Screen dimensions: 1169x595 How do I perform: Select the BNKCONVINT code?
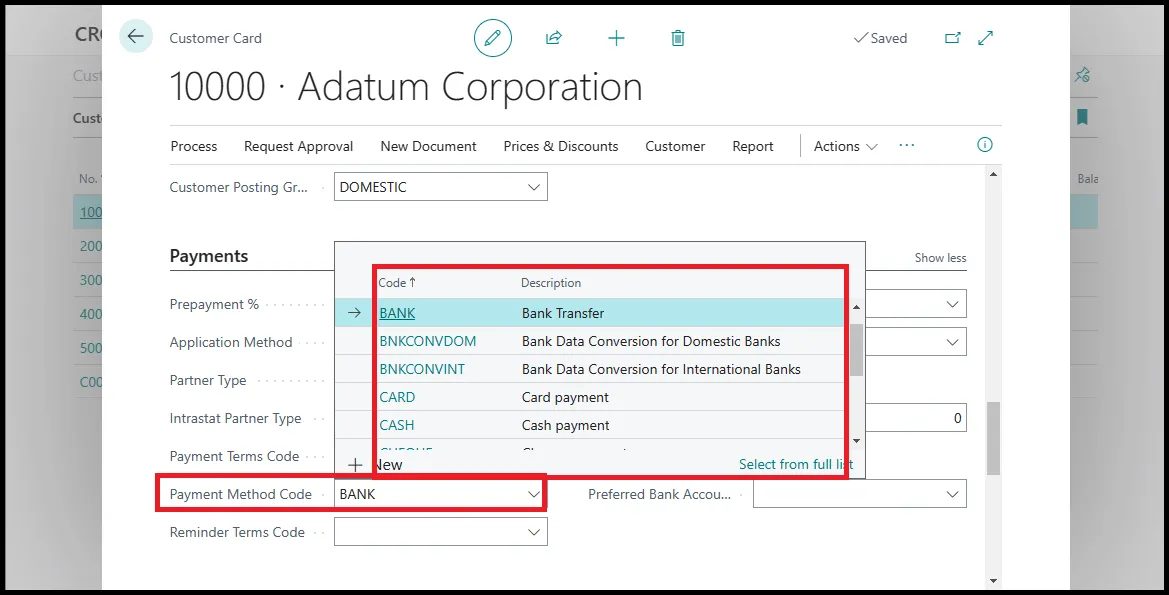coord(422,369)
